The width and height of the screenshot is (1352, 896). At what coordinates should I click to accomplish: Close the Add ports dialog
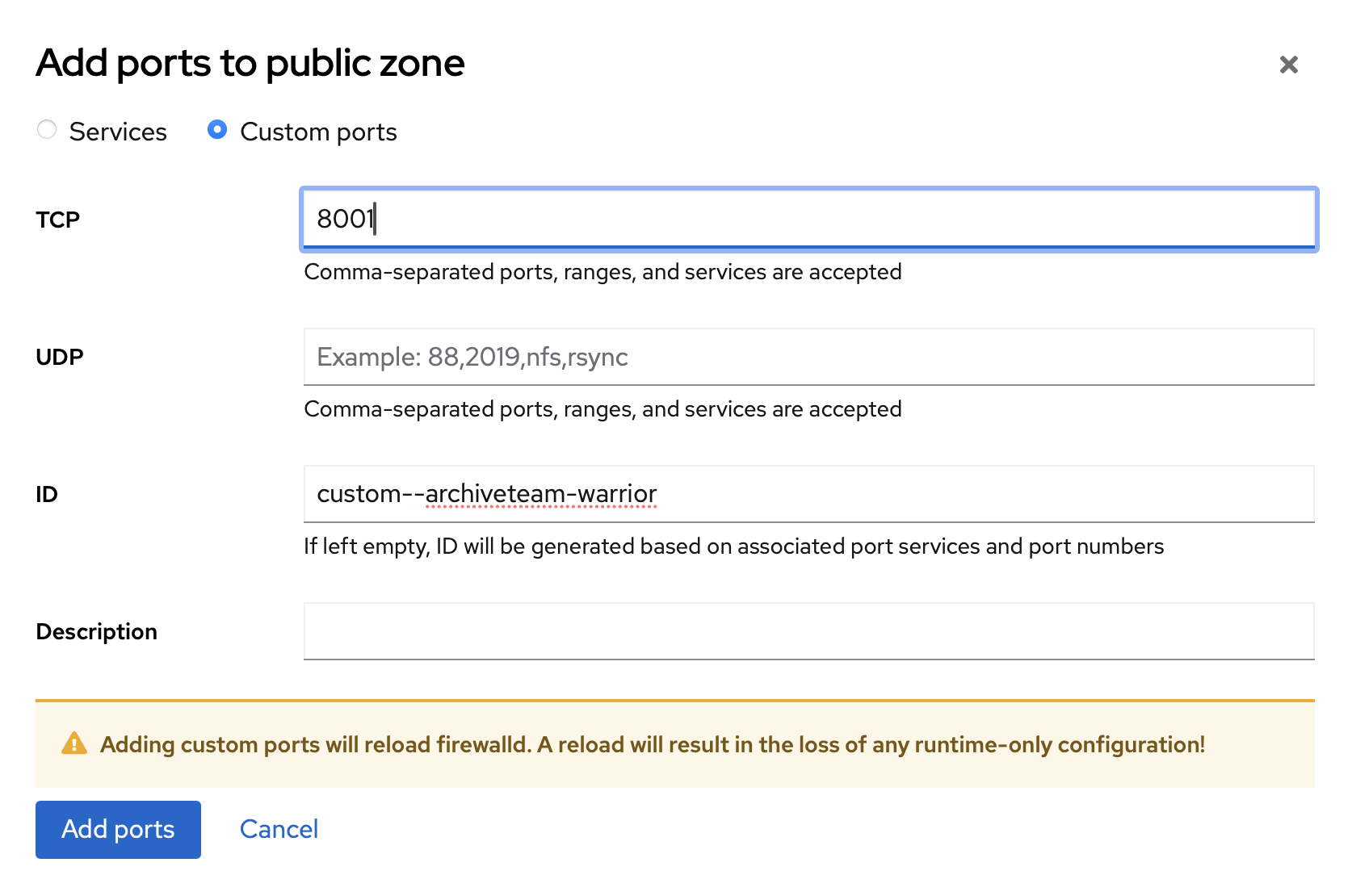pyautogui.click(x=1288, y=65)
